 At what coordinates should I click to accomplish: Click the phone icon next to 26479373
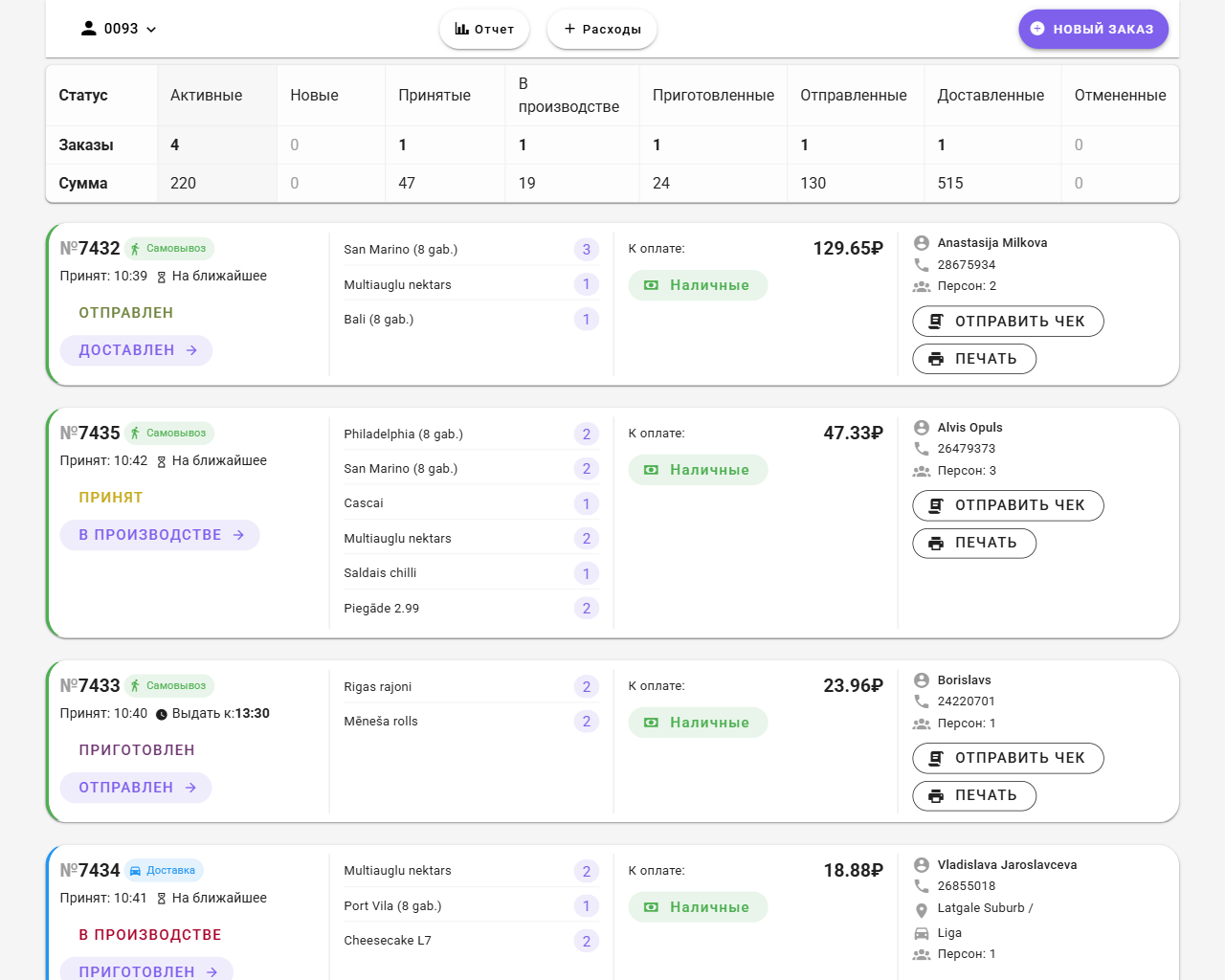[922, 449]
